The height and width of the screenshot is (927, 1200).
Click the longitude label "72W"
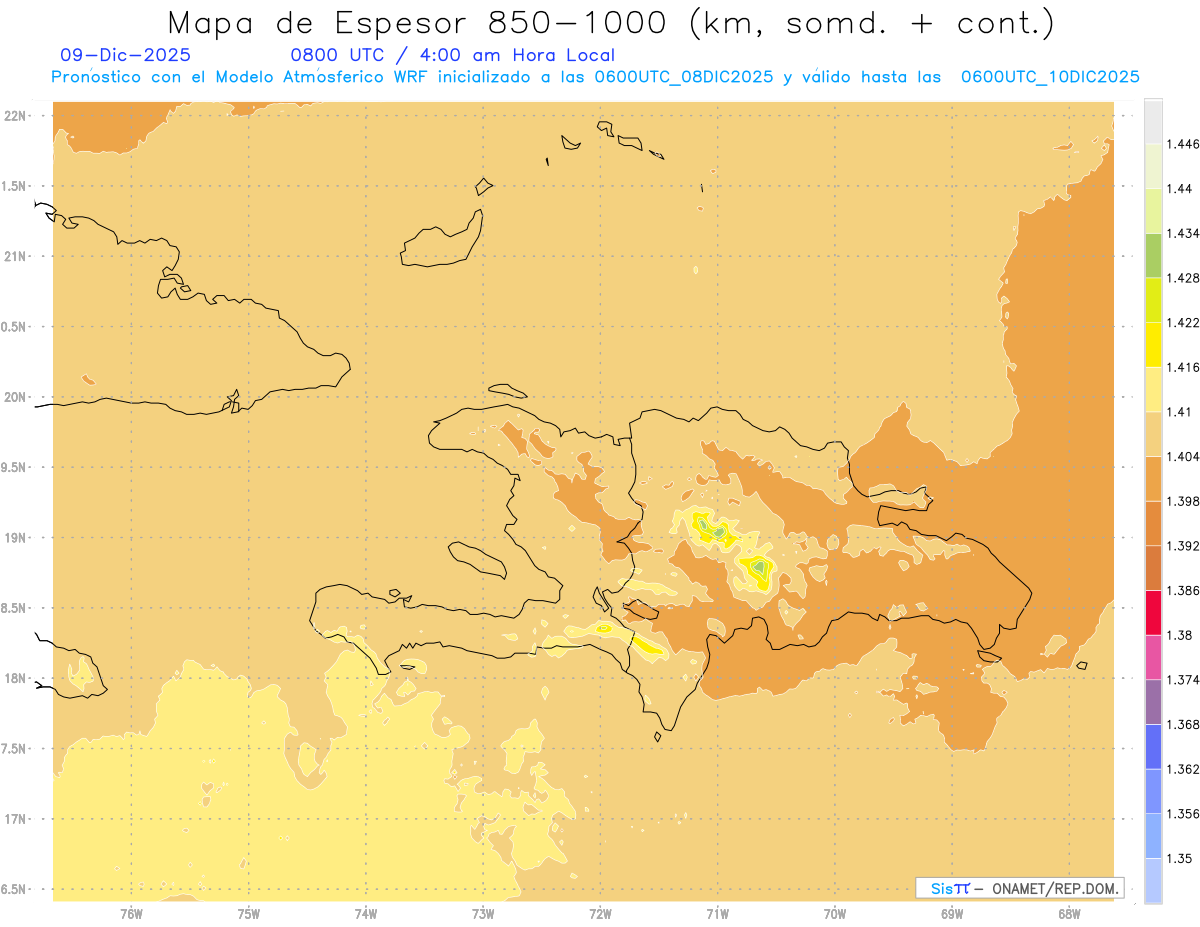(600, 913)
